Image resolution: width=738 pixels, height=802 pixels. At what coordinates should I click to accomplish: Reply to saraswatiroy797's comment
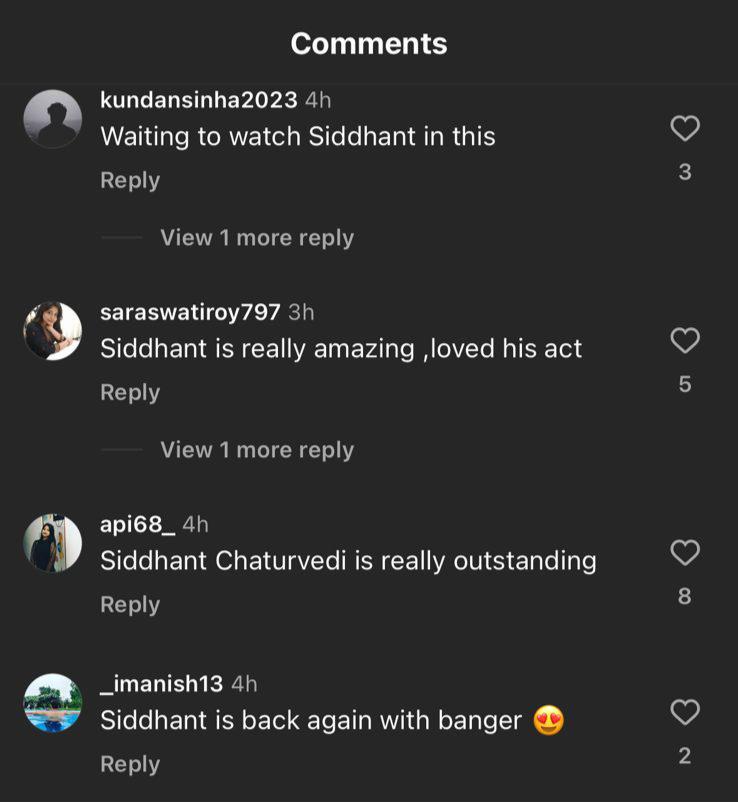[130, 393]
